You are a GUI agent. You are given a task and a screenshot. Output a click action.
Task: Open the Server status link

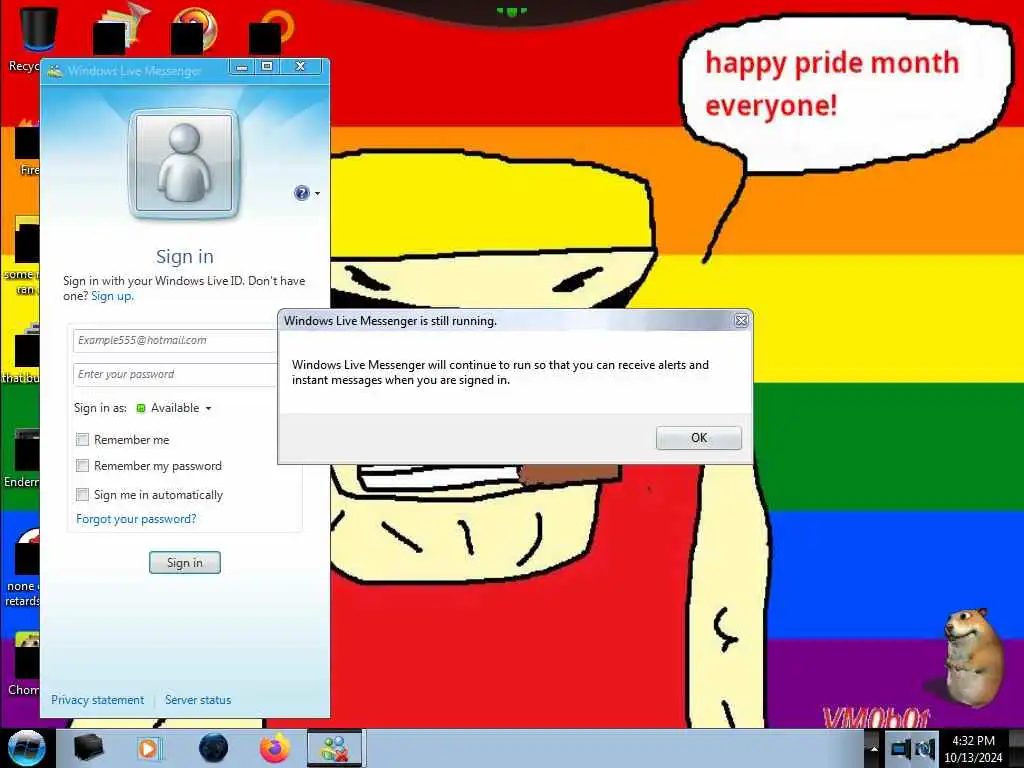click(x=198, y=699)
